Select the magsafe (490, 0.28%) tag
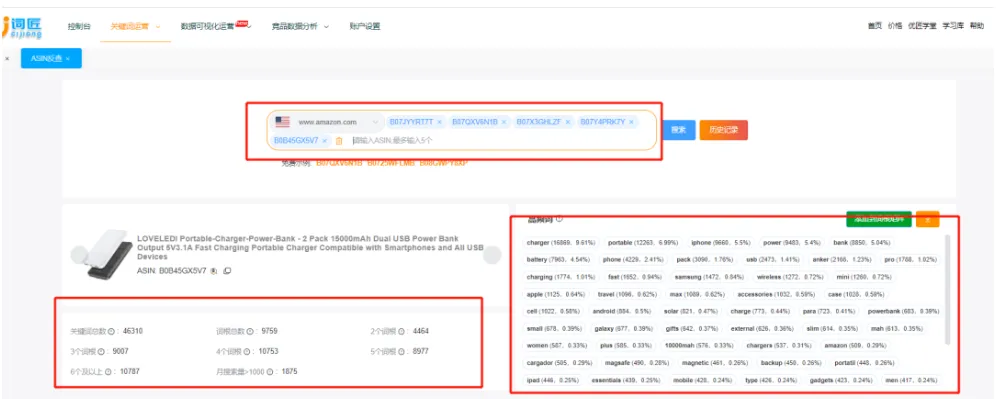996x399 pixels. (636, 363)
